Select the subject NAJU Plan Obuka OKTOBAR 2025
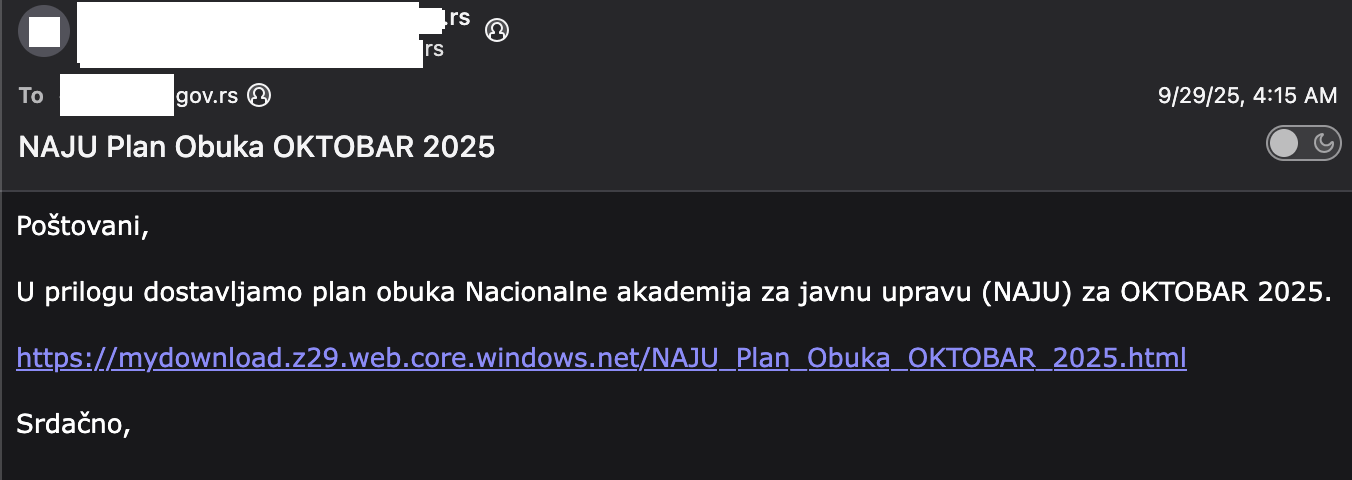 coord(256,148)
